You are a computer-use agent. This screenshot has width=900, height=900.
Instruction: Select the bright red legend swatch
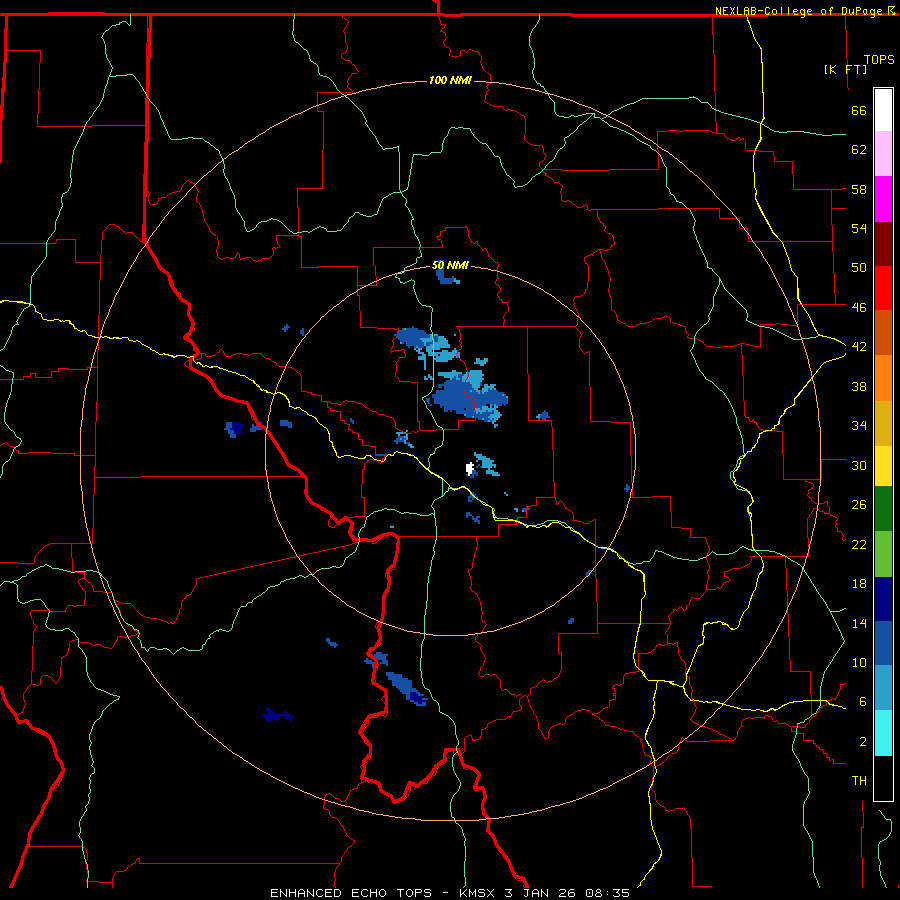(x=883, y=288)
